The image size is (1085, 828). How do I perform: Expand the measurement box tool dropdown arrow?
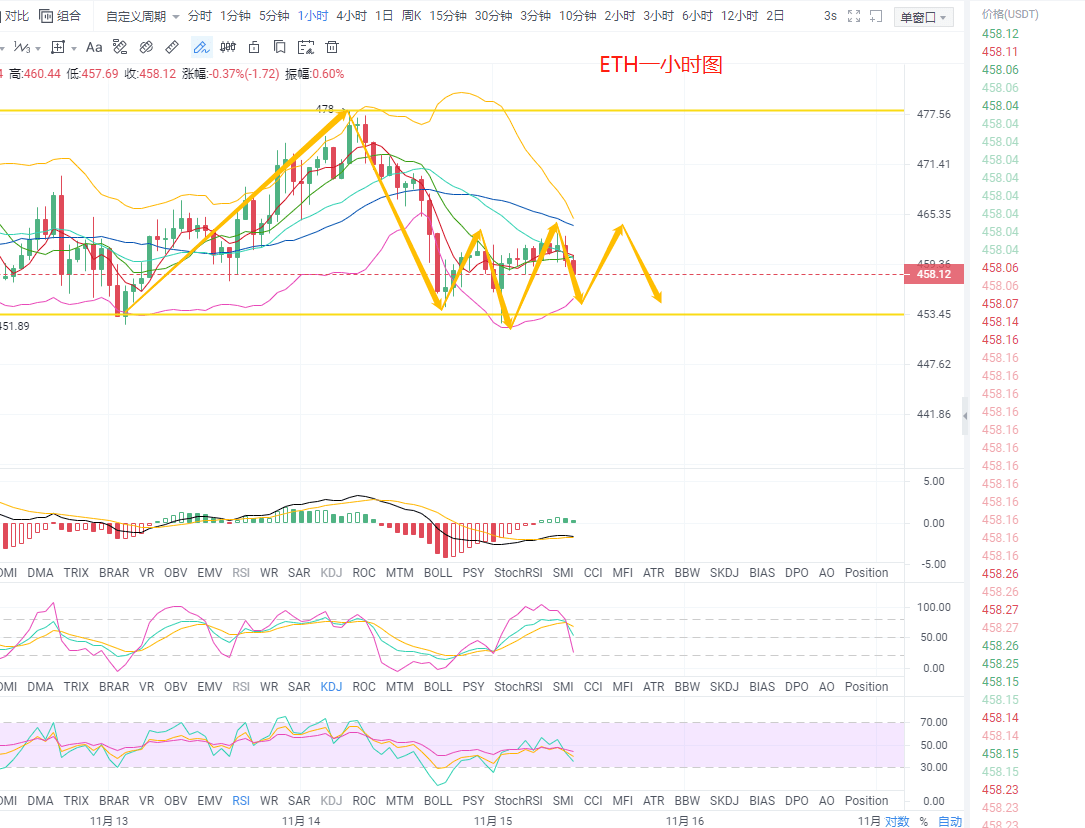[73, 48]
